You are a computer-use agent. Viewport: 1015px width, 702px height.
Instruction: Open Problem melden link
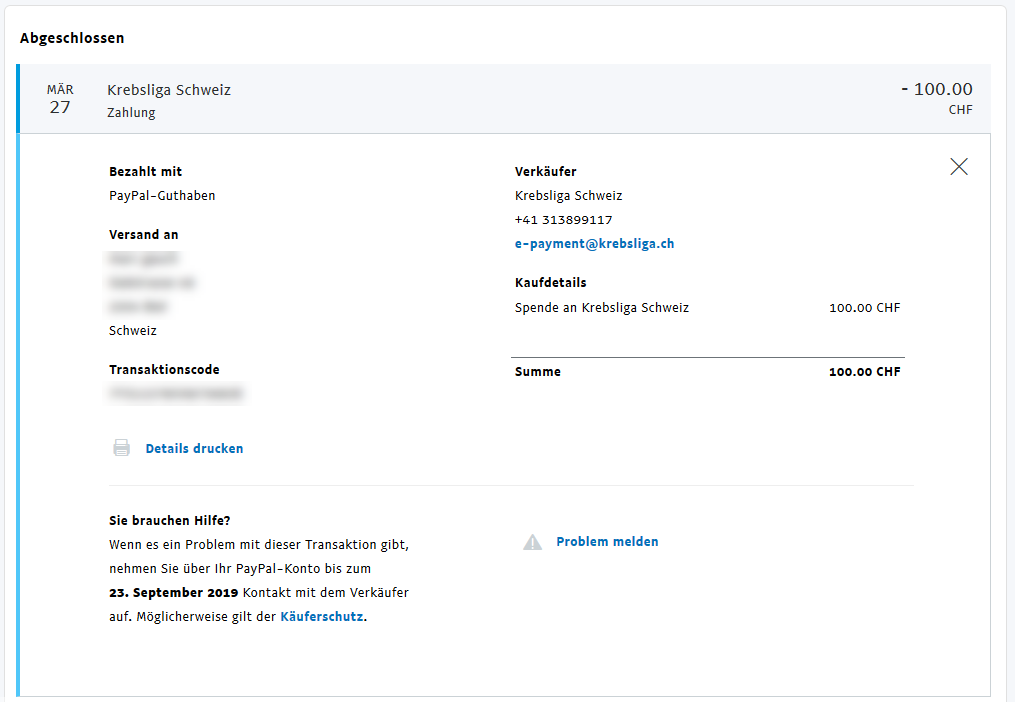coord(607,541)
